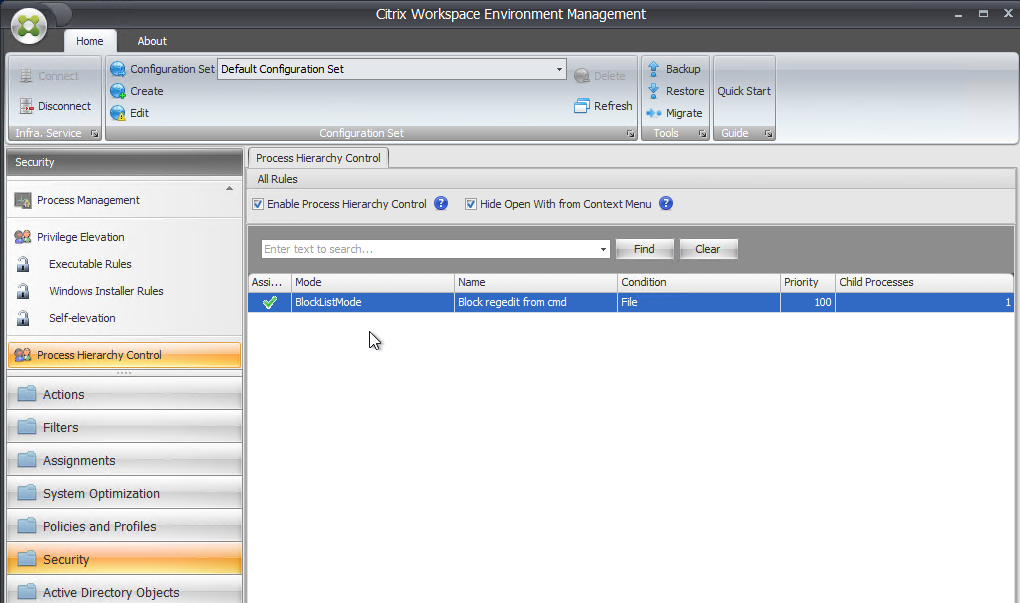
Task: Open the search history dropdown arrow
Action: point(603,249)
